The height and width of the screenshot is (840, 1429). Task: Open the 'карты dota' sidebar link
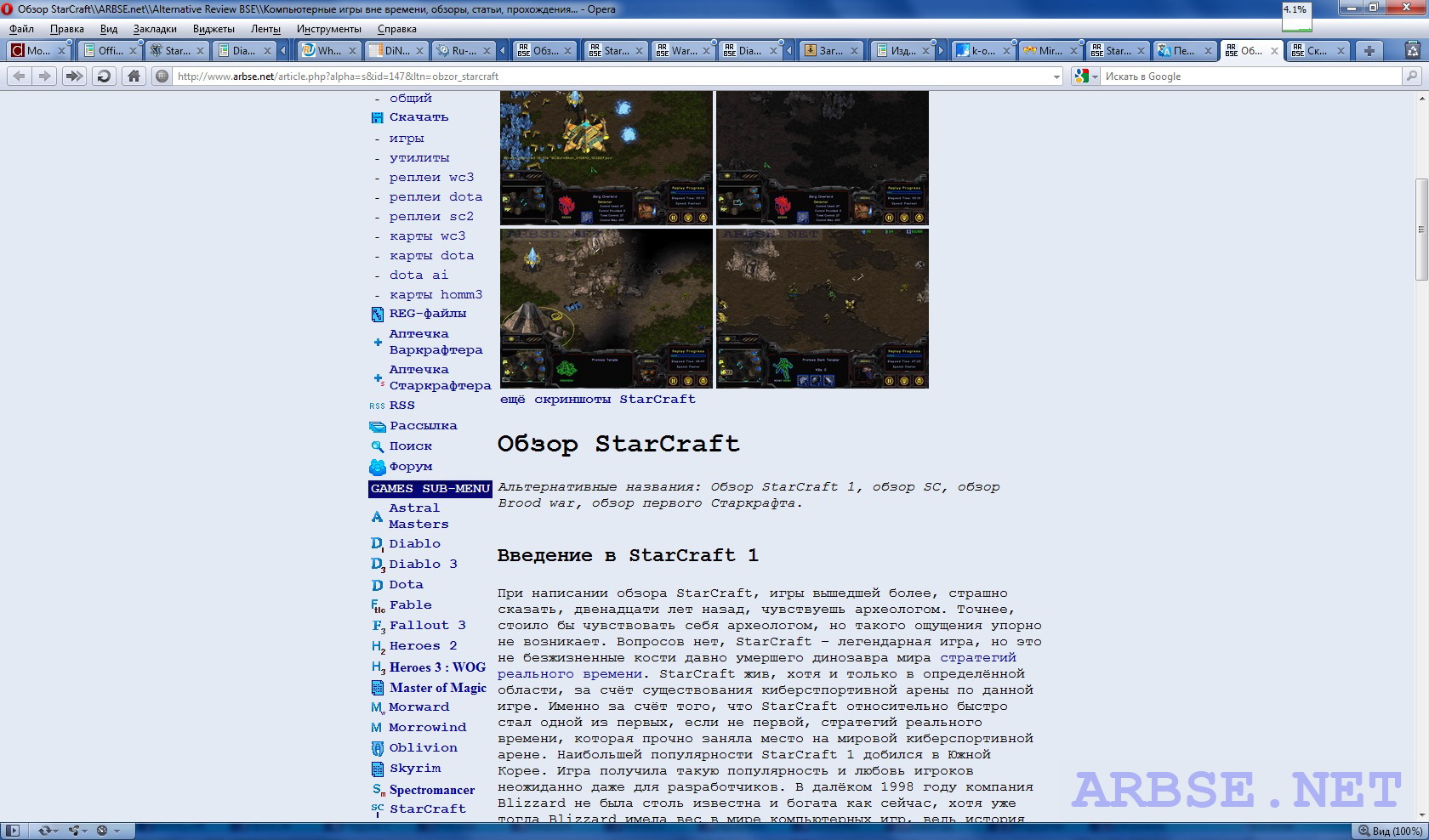point(431,256)
